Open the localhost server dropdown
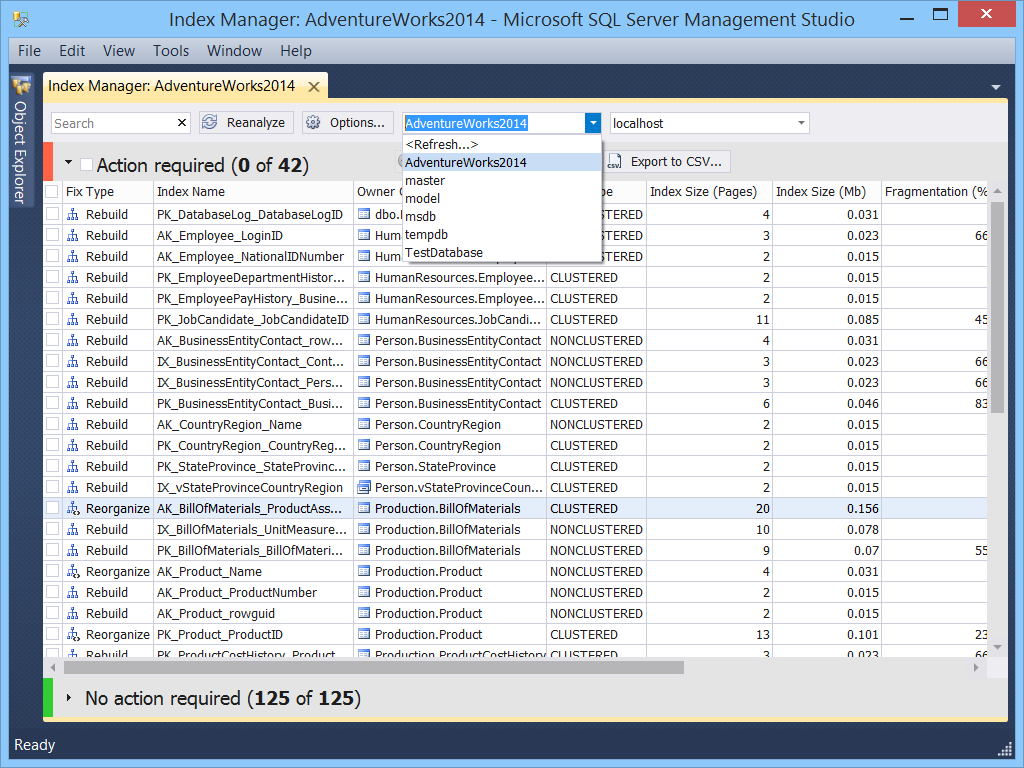Viewport: 1024px width, 768px height. pos(801,123)
